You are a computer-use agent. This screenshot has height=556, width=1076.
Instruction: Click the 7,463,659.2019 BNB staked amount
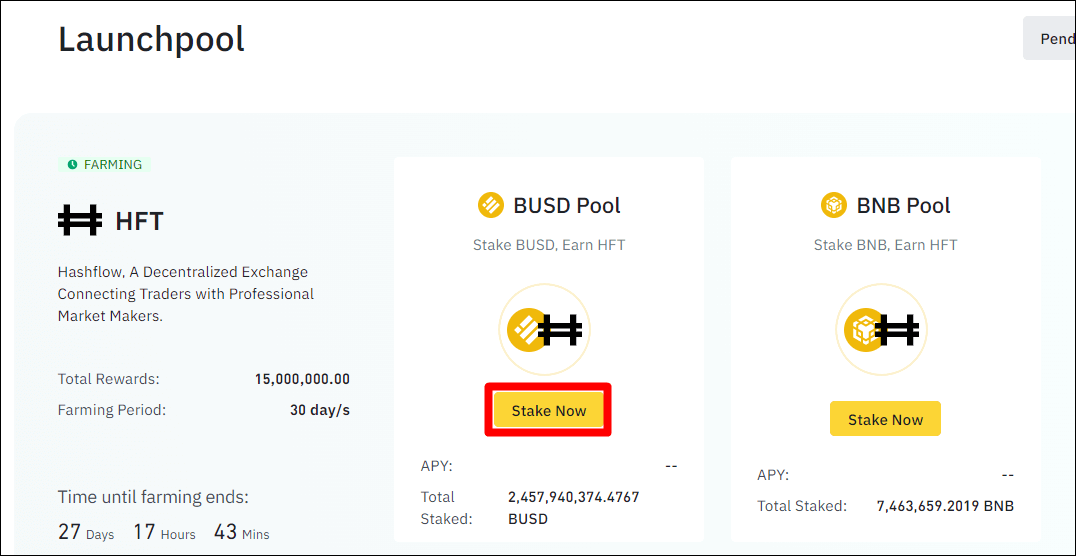point(945,507)
